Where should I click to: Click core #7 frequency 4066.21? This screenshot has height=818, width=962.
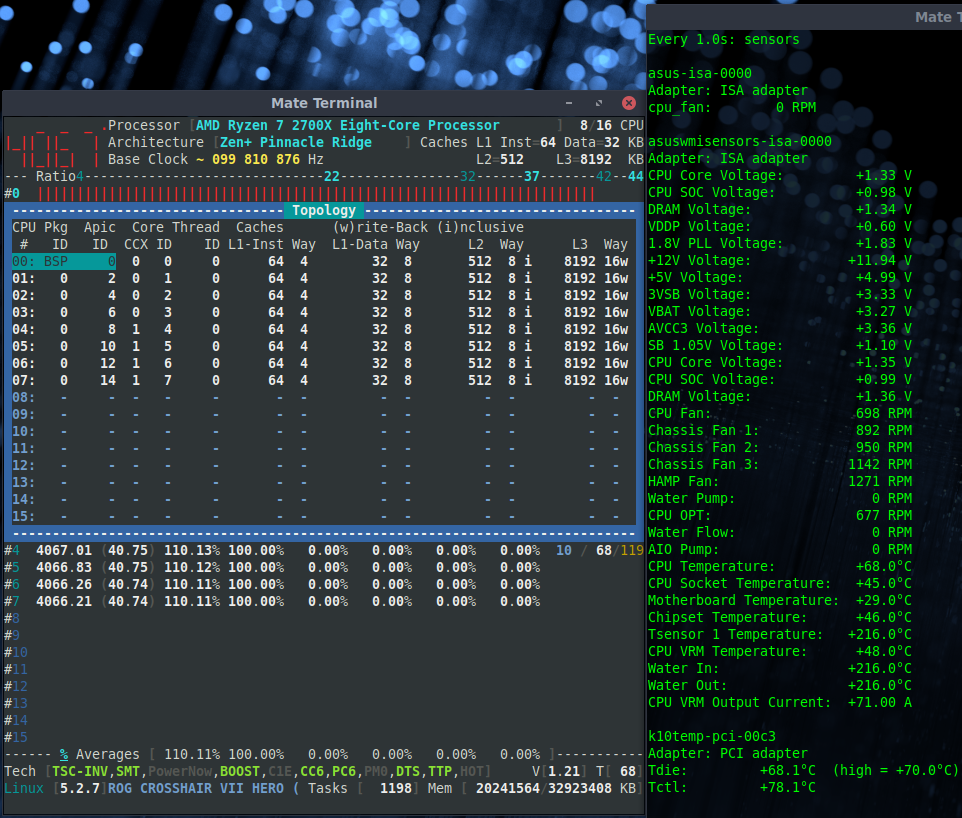click(x=64, y=602)
